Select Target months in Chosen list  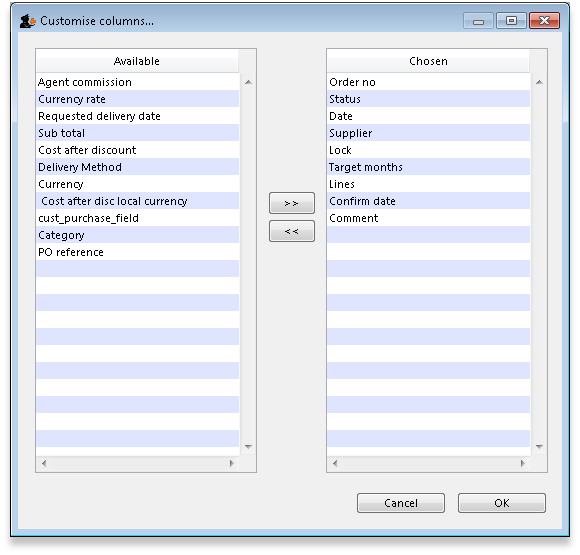coord(428,167)
